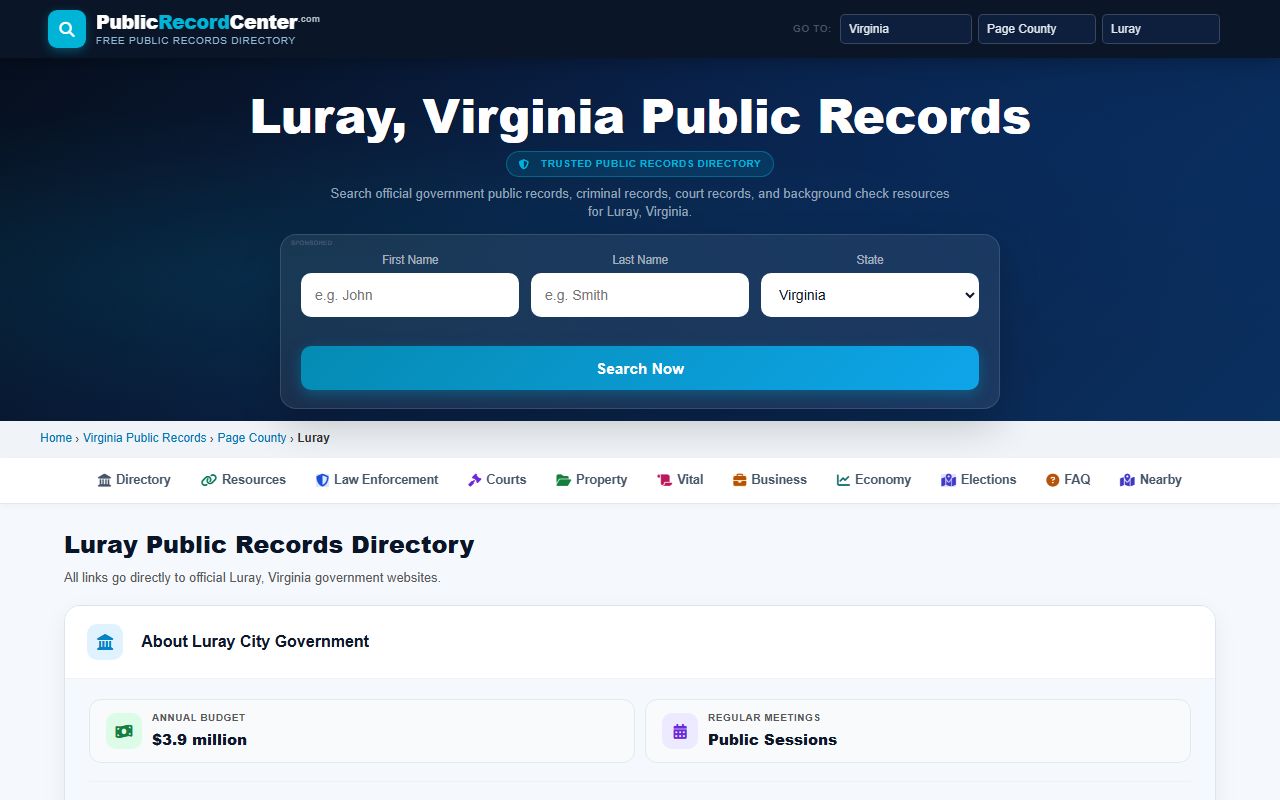Go to the Nearby section tab
Screen dimensions: 1280x800
coord(1151,480)
